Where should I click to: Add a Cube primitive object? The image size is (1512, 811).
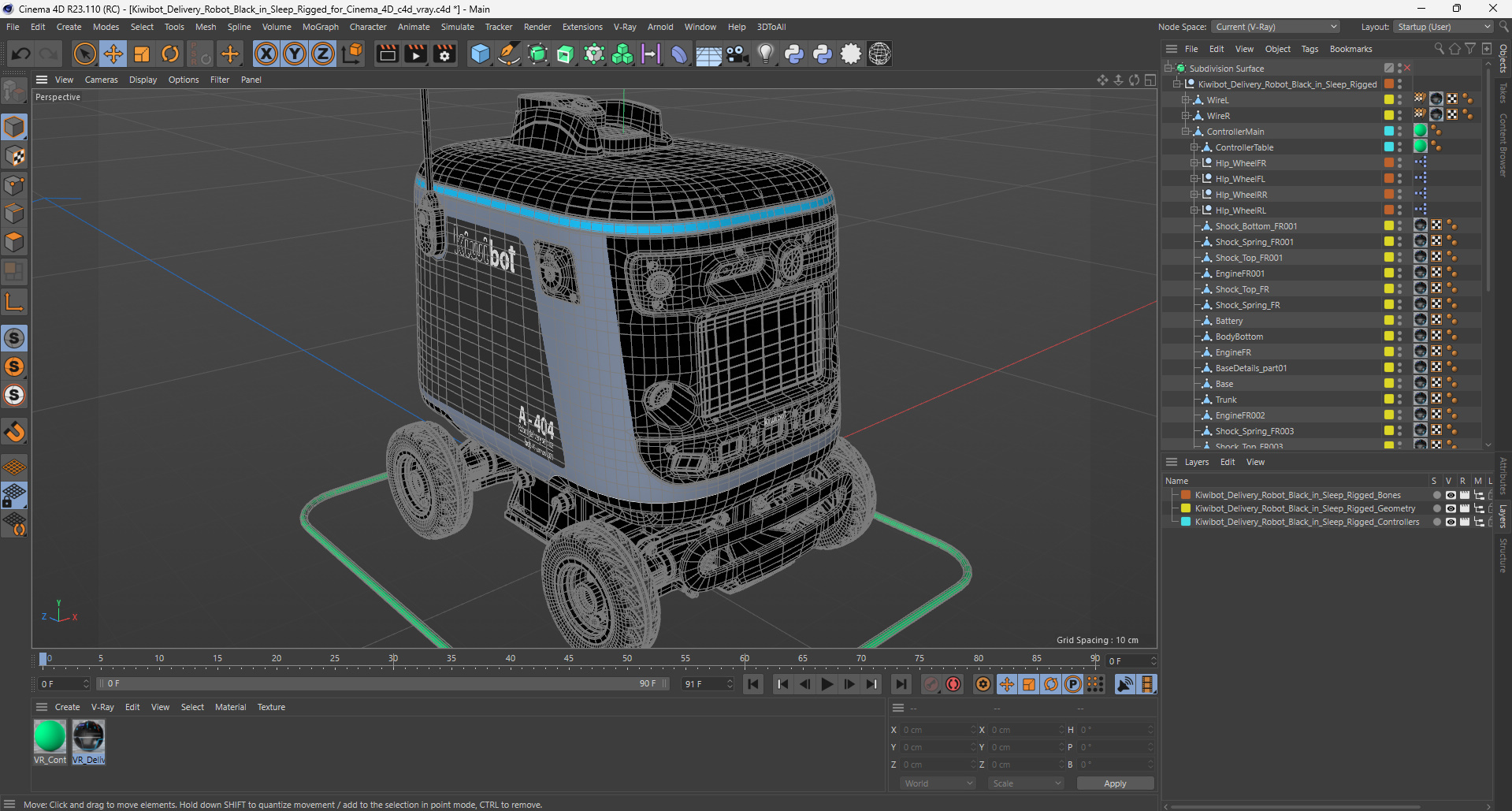pyautogui.click(x=480, y=54)
